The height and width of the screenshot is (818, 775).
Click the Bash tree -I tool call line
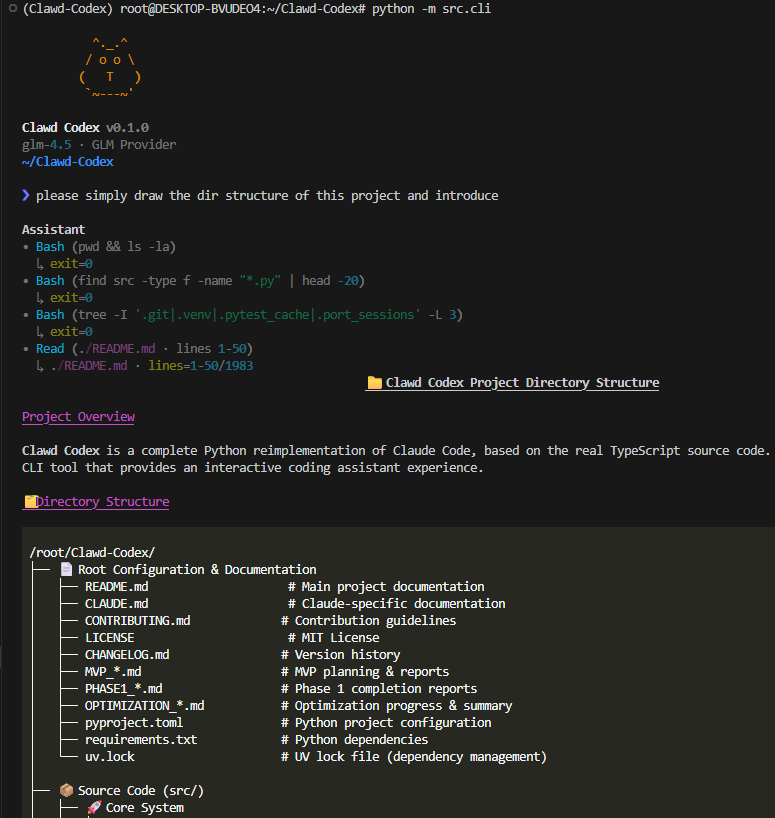249,315
